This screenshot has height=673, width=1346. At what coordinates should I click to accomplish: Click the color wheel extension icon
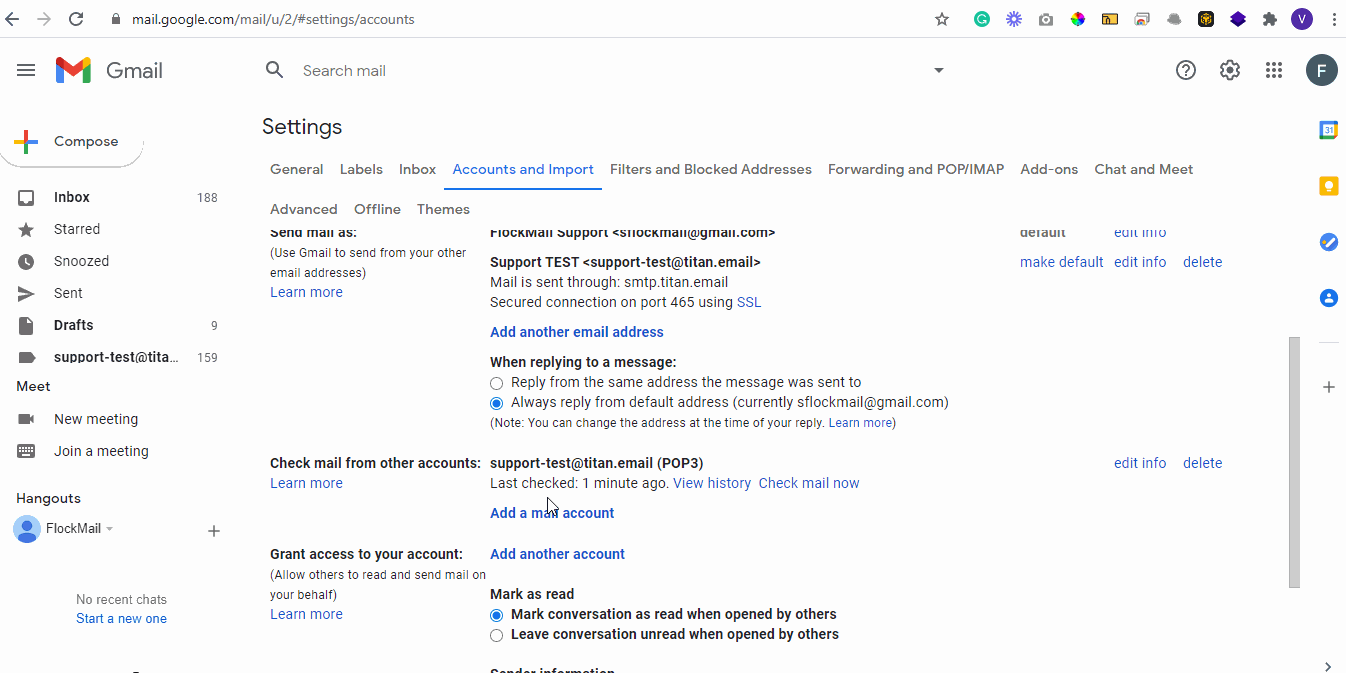point(1078,19)
